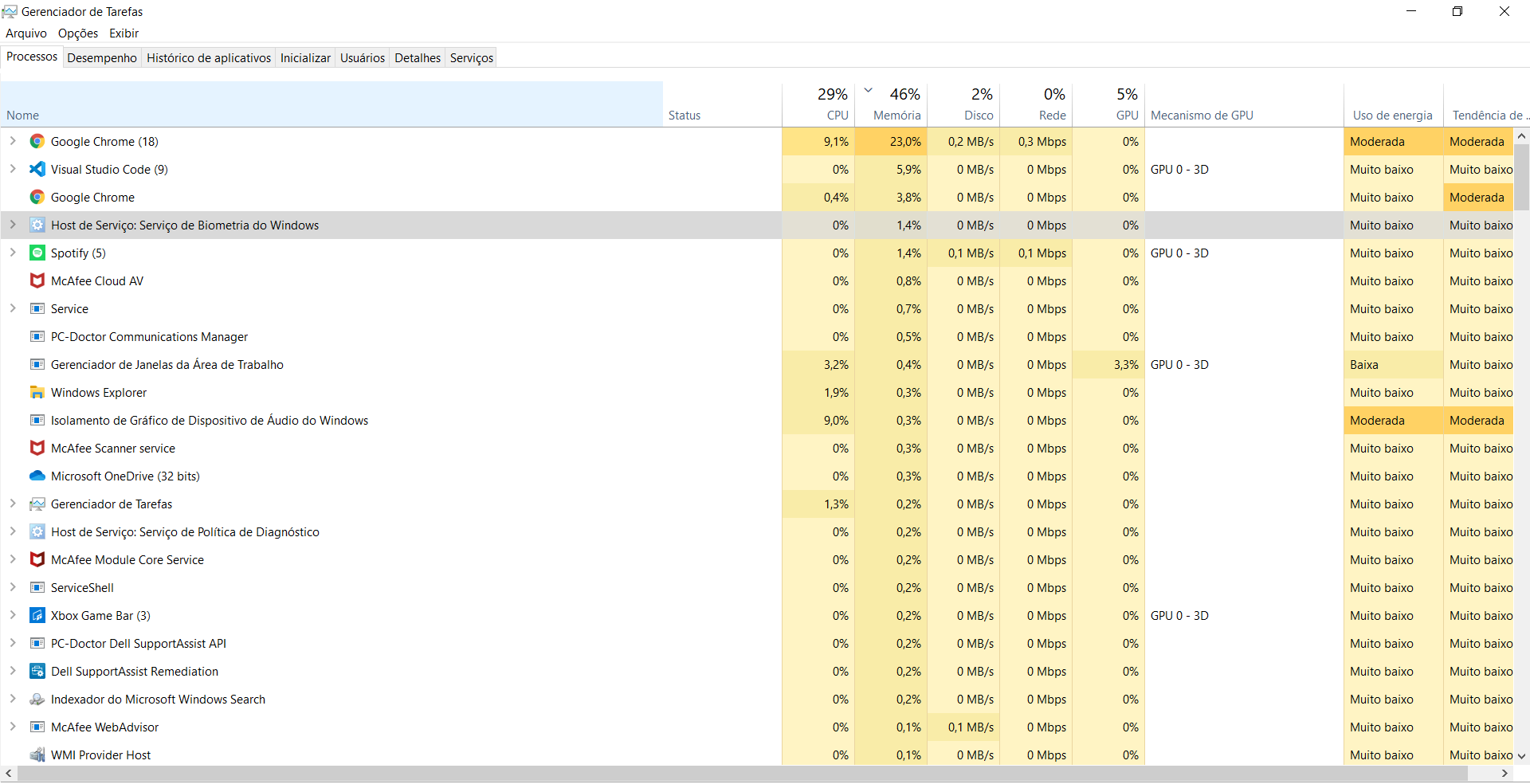Click the Task Manager title bar icon
Viewport: 1530px width, 784px height.
tap(10, 11)
